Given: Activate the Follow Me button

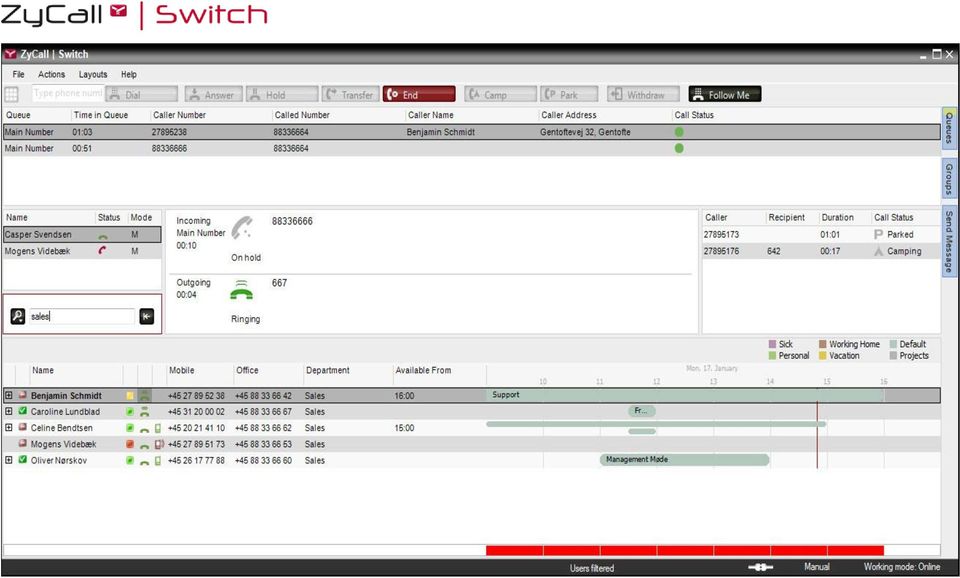Looking at the screenshot, I should pyautogui.click(x=725, y=94).
